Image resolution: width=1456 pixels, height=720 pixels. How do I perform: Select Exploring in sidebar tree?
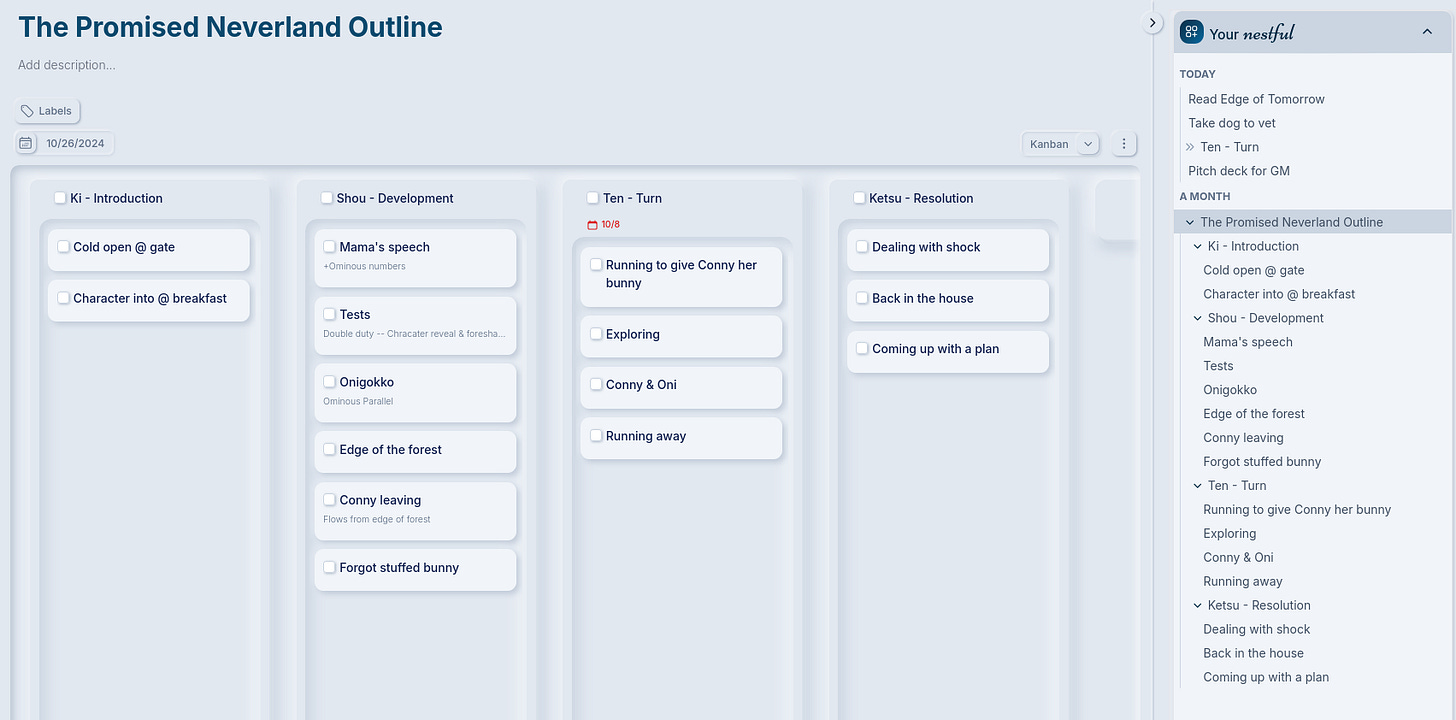tap(1229, 534)
